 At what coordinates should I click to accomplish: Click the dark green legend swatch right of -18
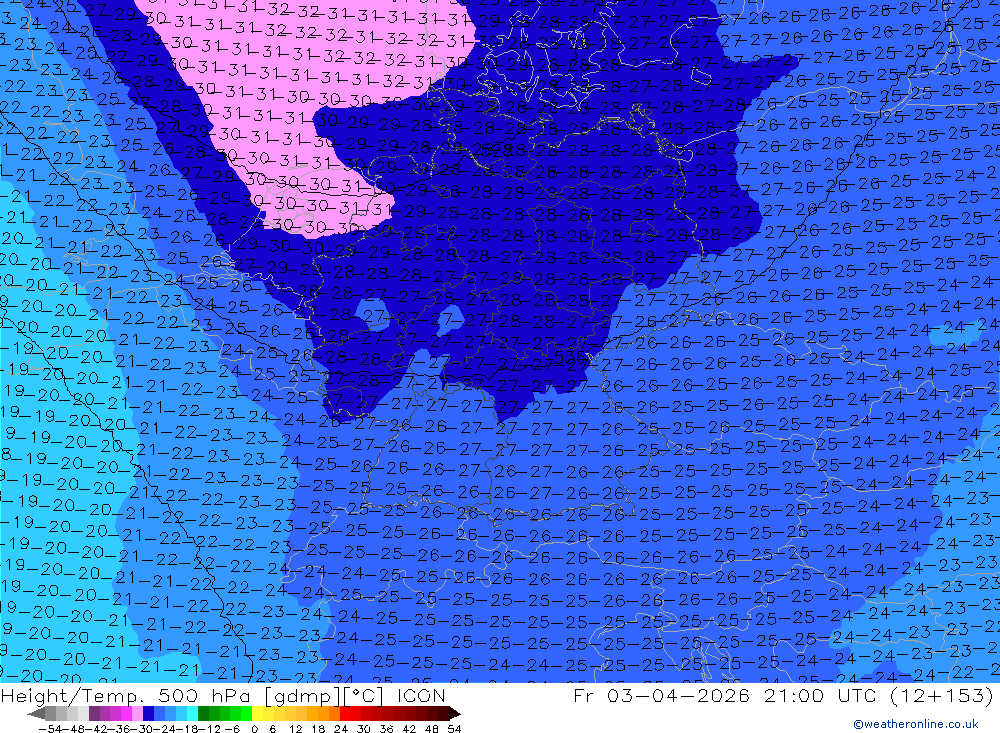[x=203, y=713]
